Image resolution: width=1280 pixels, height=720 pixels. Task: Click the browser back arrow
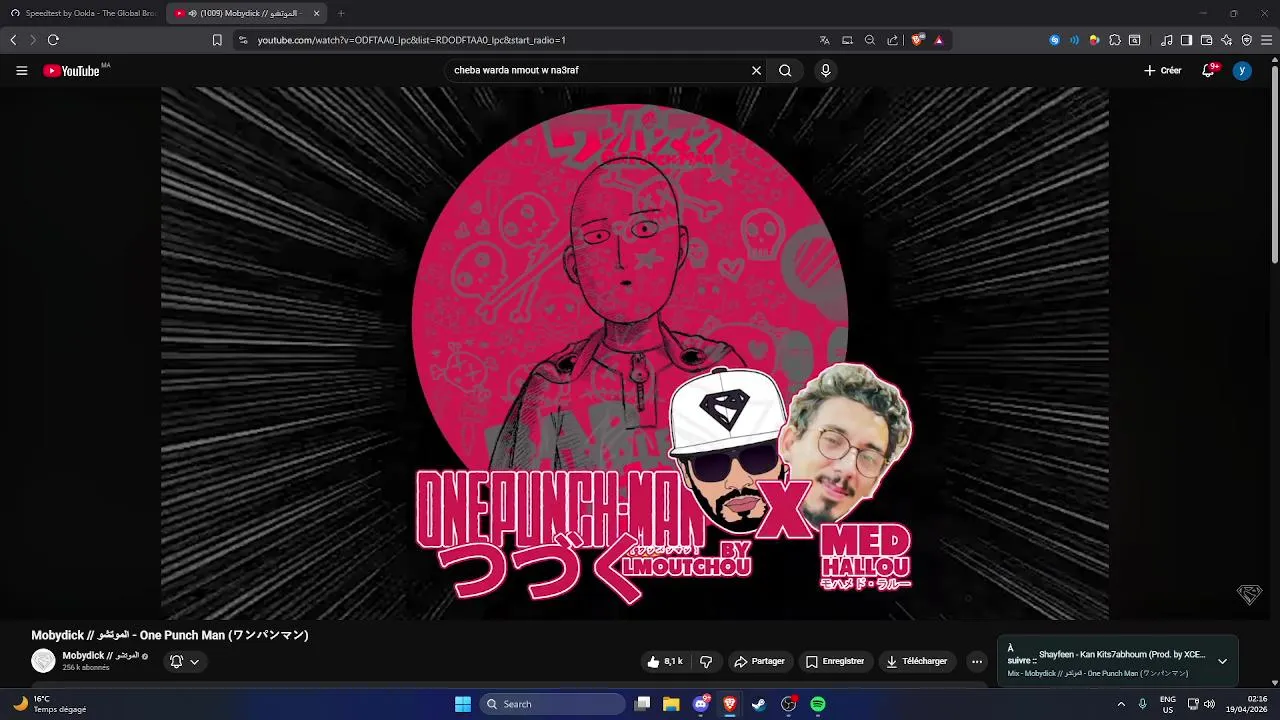tap(13, 40)
